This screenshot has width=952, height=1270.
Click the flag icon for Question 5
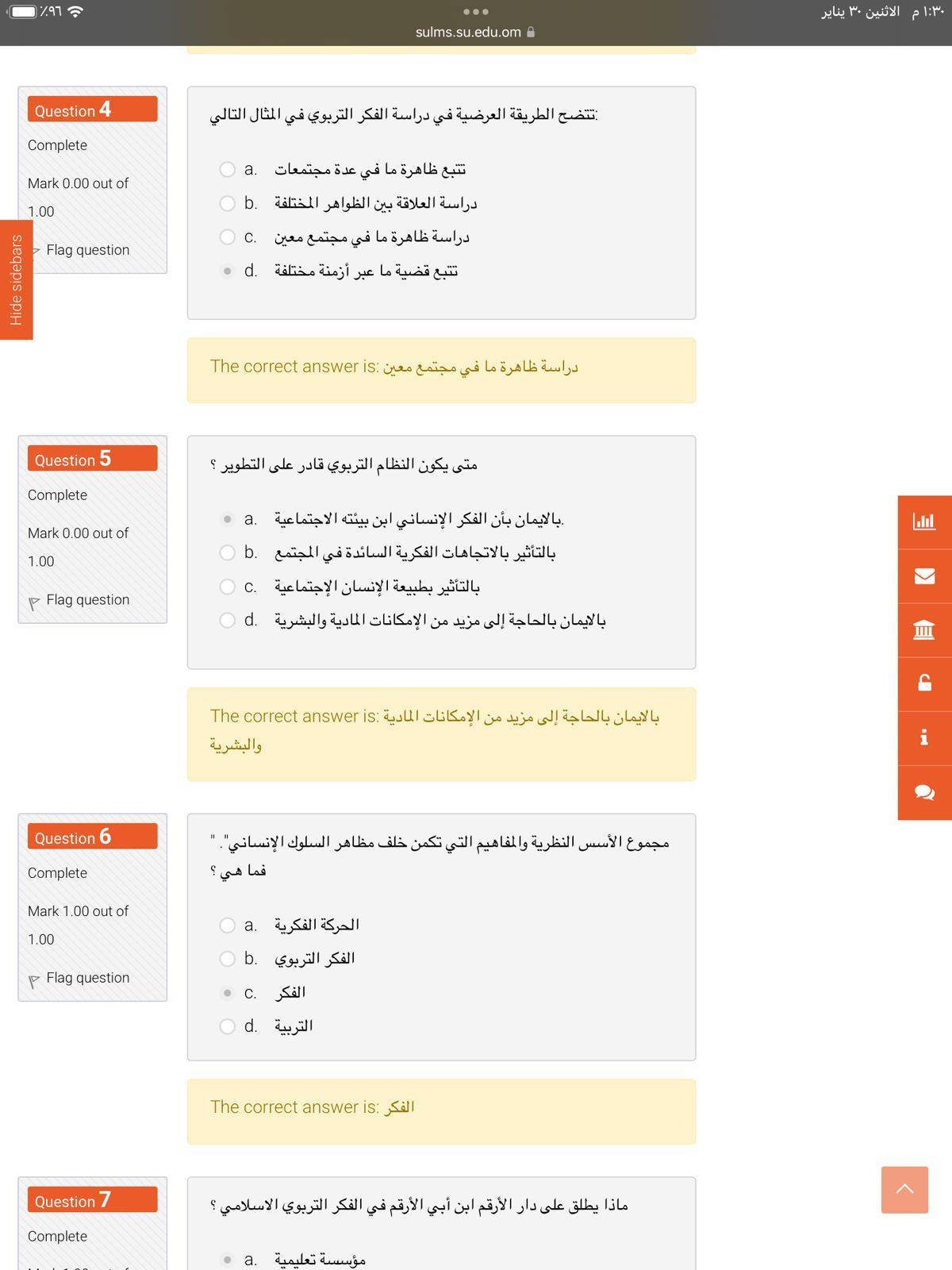[34, 602]
